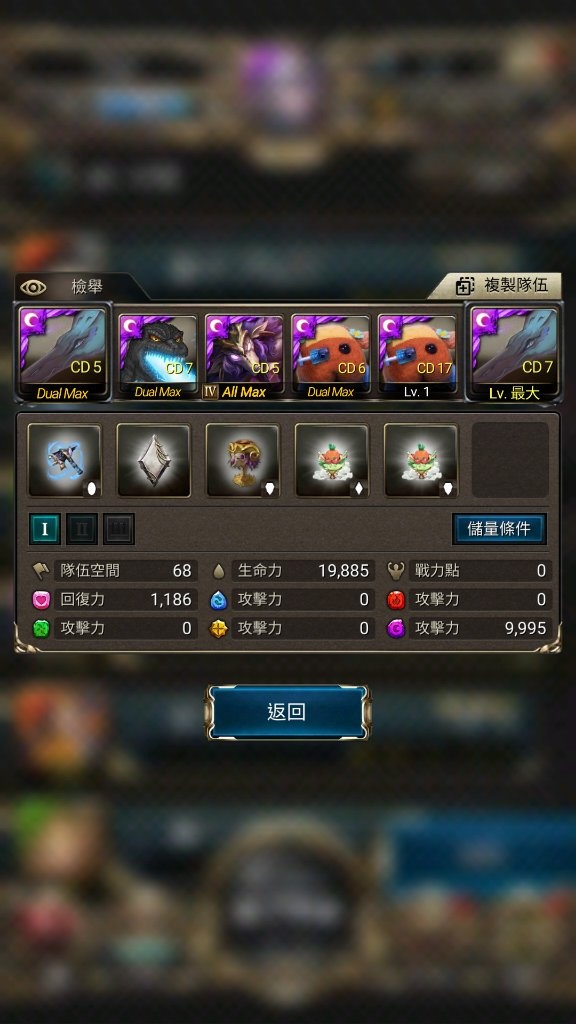Select the Godzilla card with CD 7
Image resolution: width=576 pixels, height=1024 pixels.
tap(157, 357)
